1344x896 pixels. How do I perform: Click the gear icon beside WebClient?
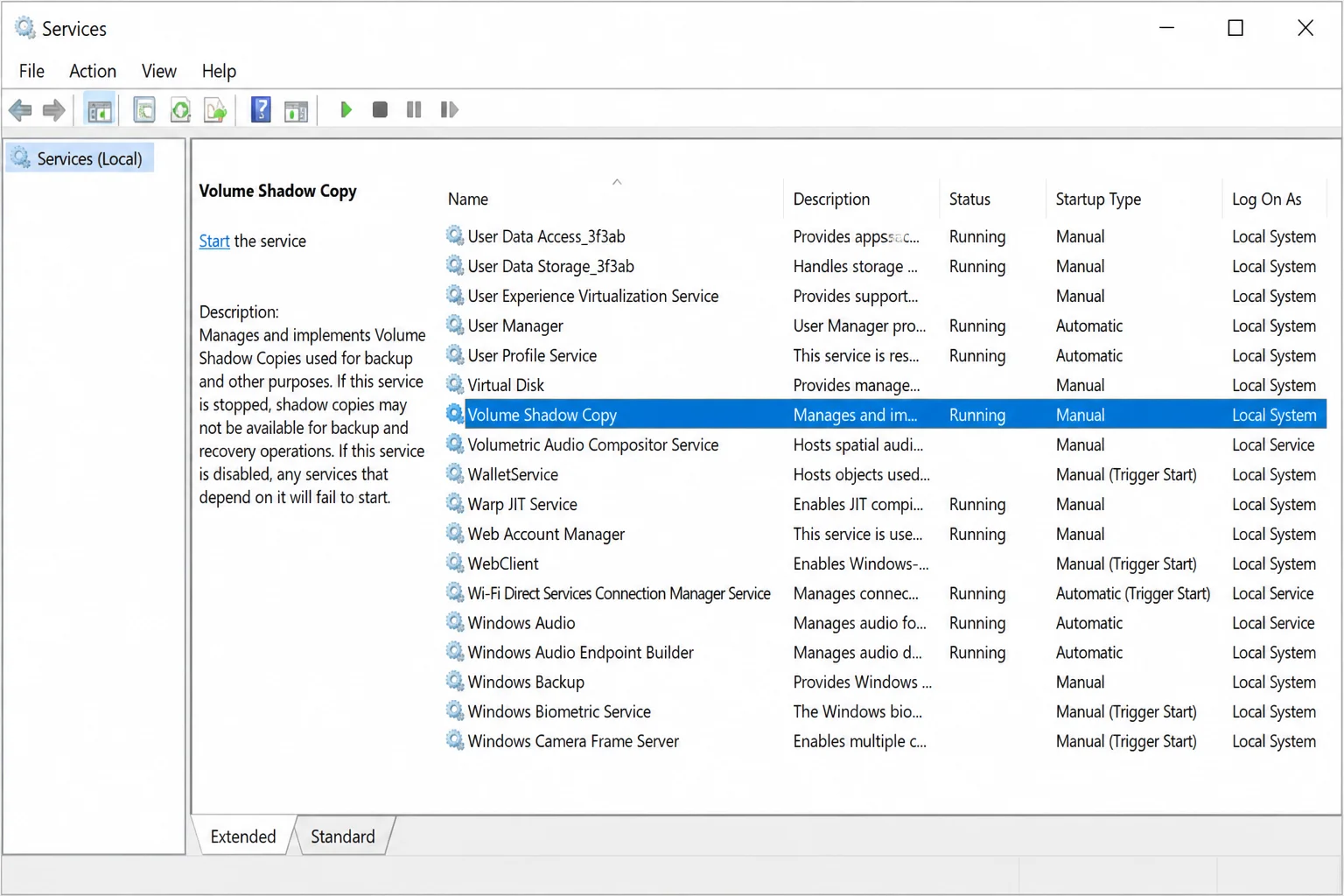455,563
